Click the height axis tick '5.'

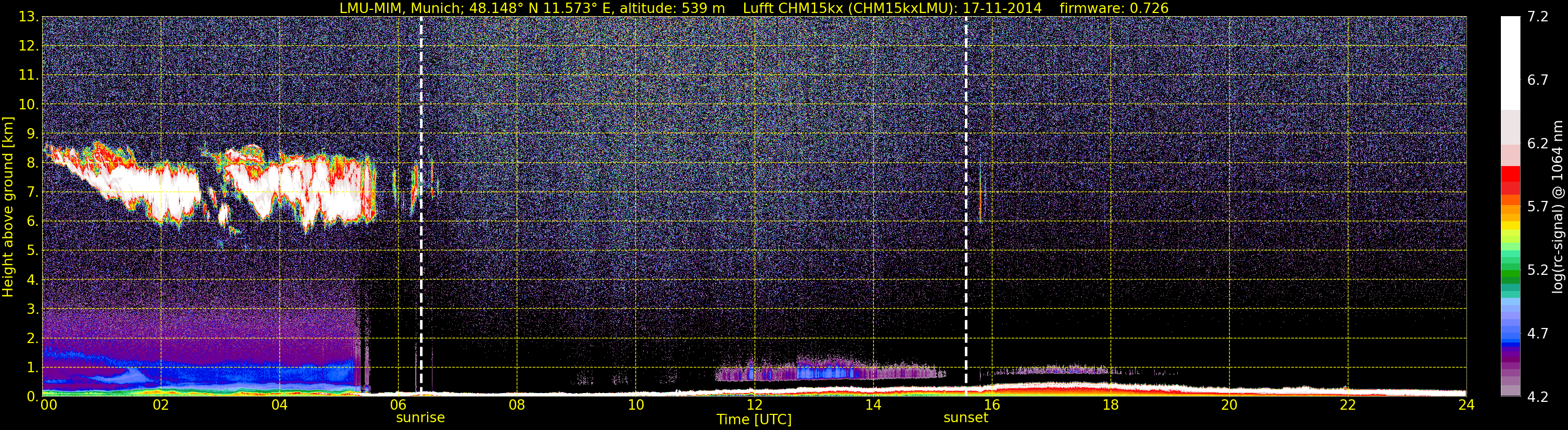click(x=32, y=251)
